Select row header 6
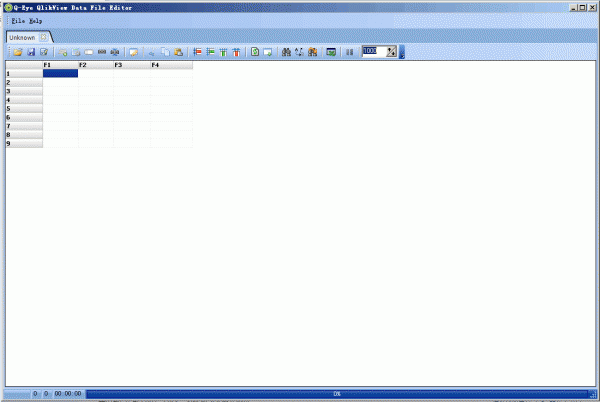This screenshot has height=402, width=600. pyautogui.click(x=24, y=117)
